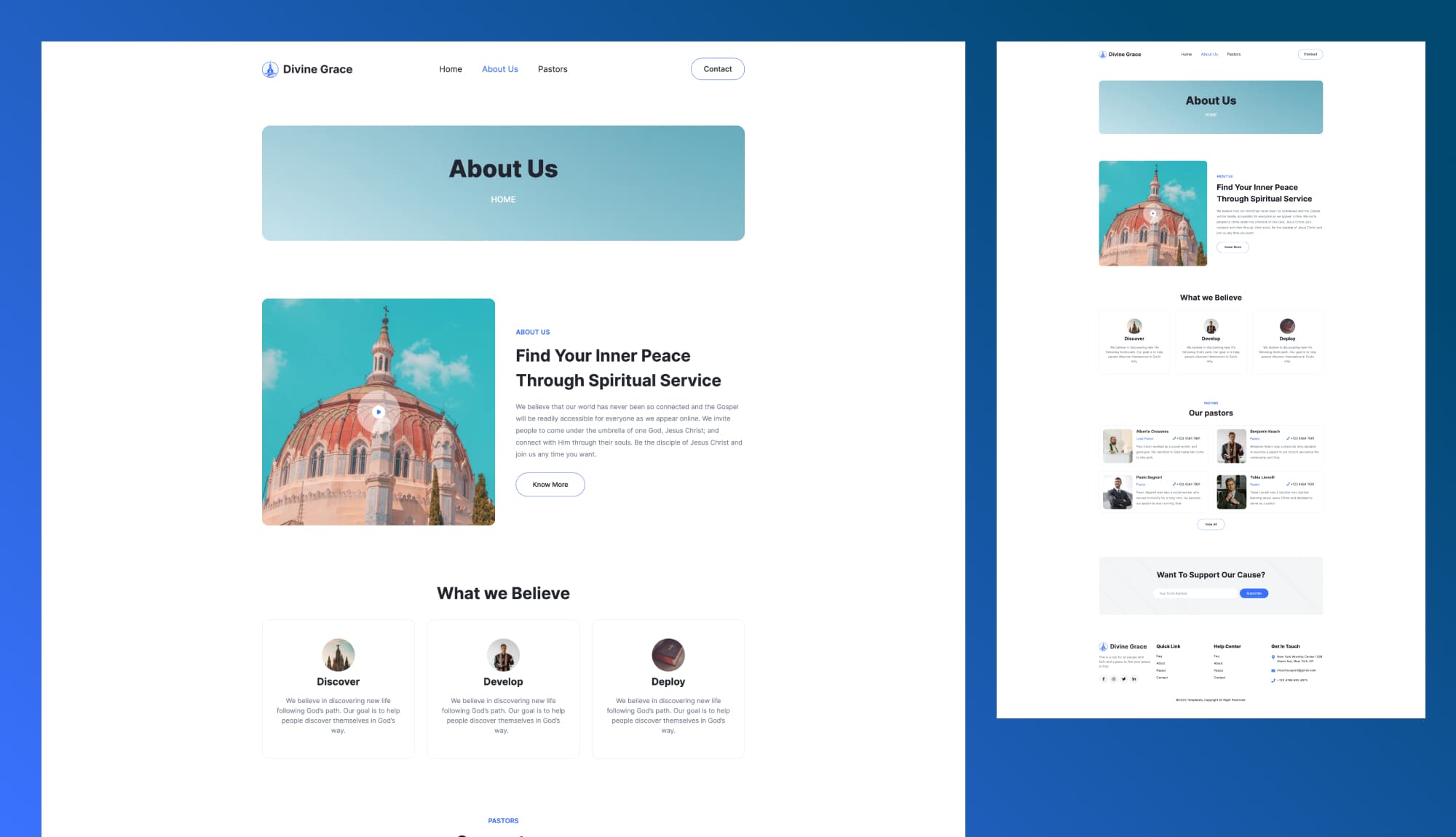This screenshot has height=837, width=1456.
Task: Open Facebook from the footer social icons
Action: [1104, 679]
